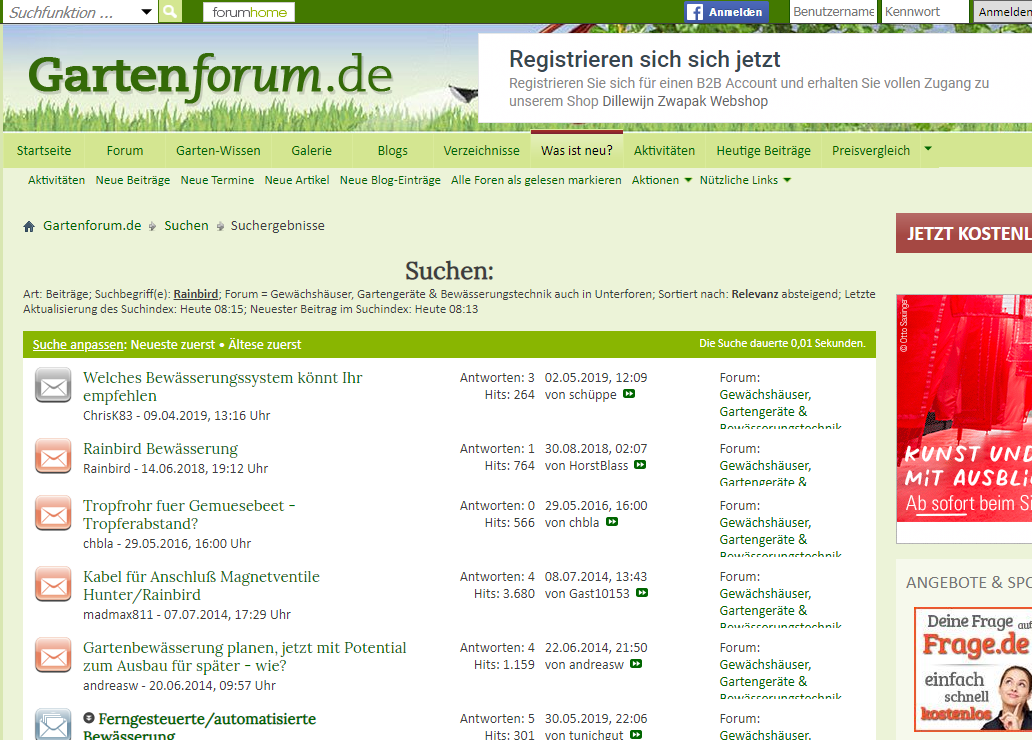
Task: Click the forumhome button
Action: (249, 12)
